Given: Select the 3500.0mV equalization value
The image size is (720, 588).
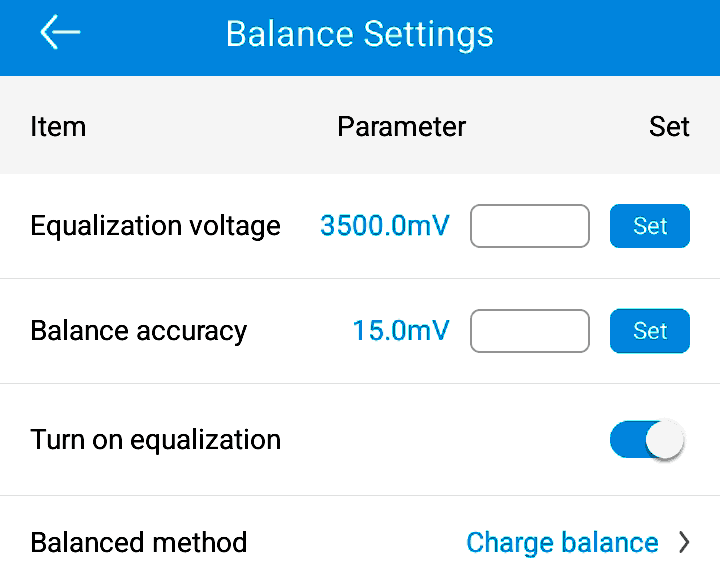Looking at the screenshot, I should [385, 226].
